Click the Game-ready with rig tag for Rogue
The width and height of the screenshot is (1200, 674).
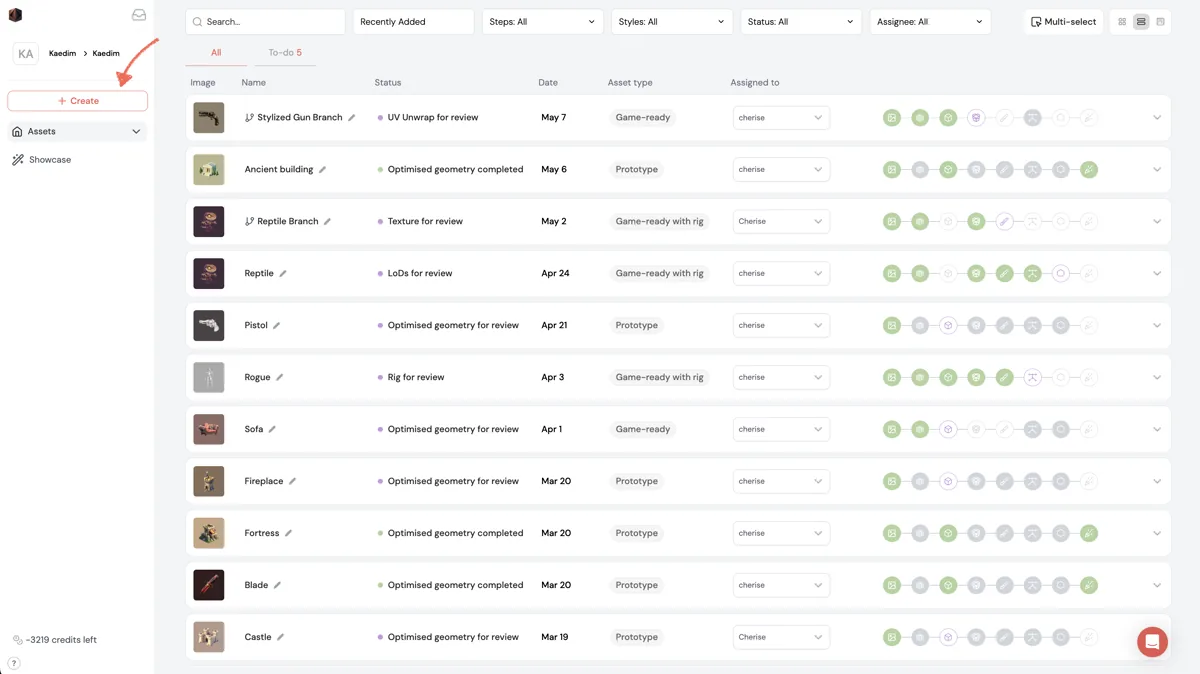(x=659, y=378)
